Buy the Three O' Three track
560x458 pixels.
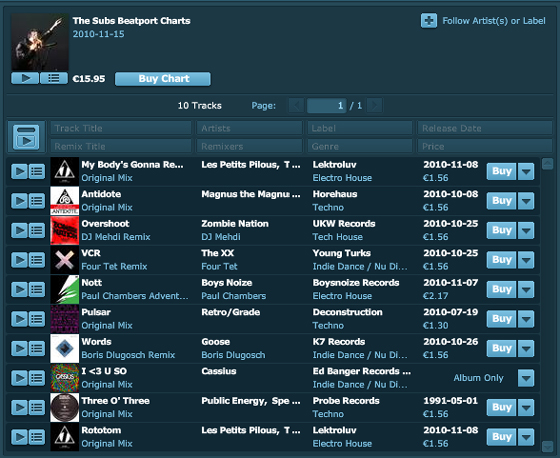pos(501,407)
